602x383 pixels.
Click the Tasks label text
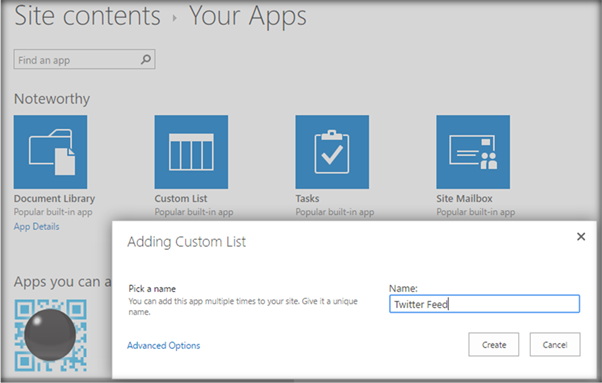307,198
